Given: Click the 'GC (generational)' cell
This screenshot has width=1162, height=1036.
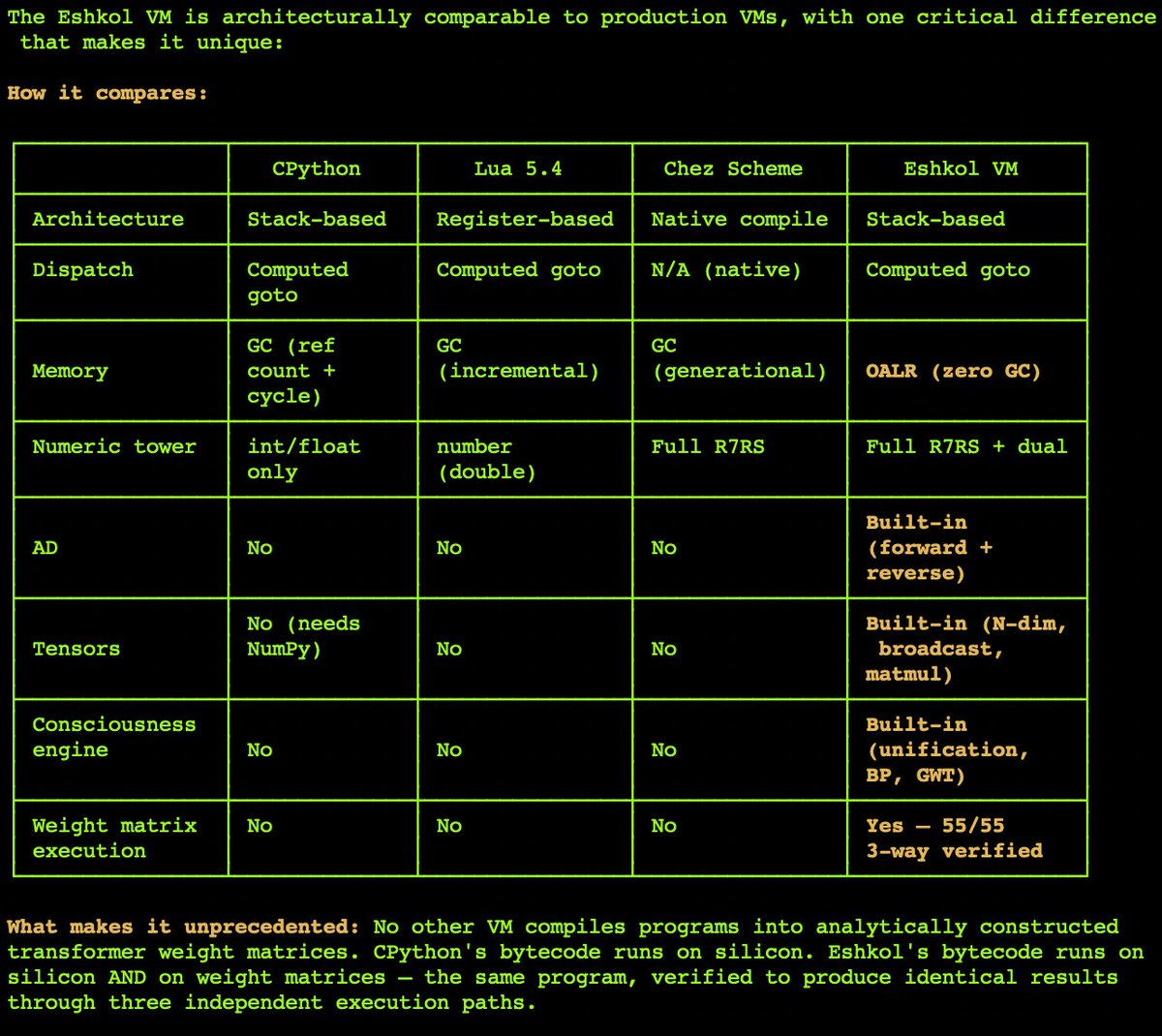Looking at the screenshot, I should pyautogui.click(x=740, y=358).
